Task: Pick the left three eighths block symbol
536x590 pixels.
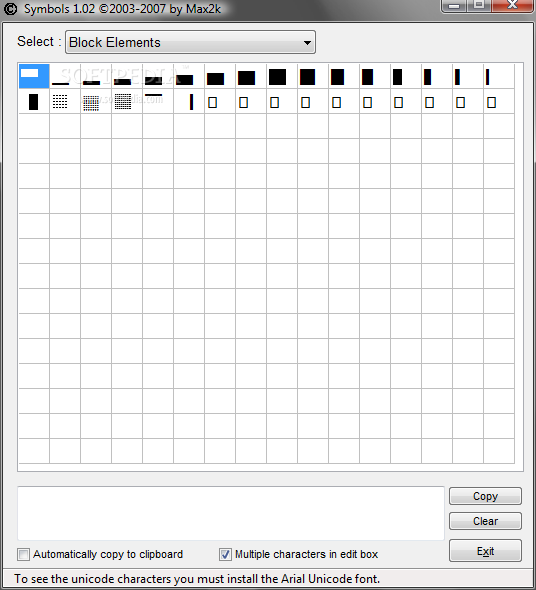Action: point(437,76)
